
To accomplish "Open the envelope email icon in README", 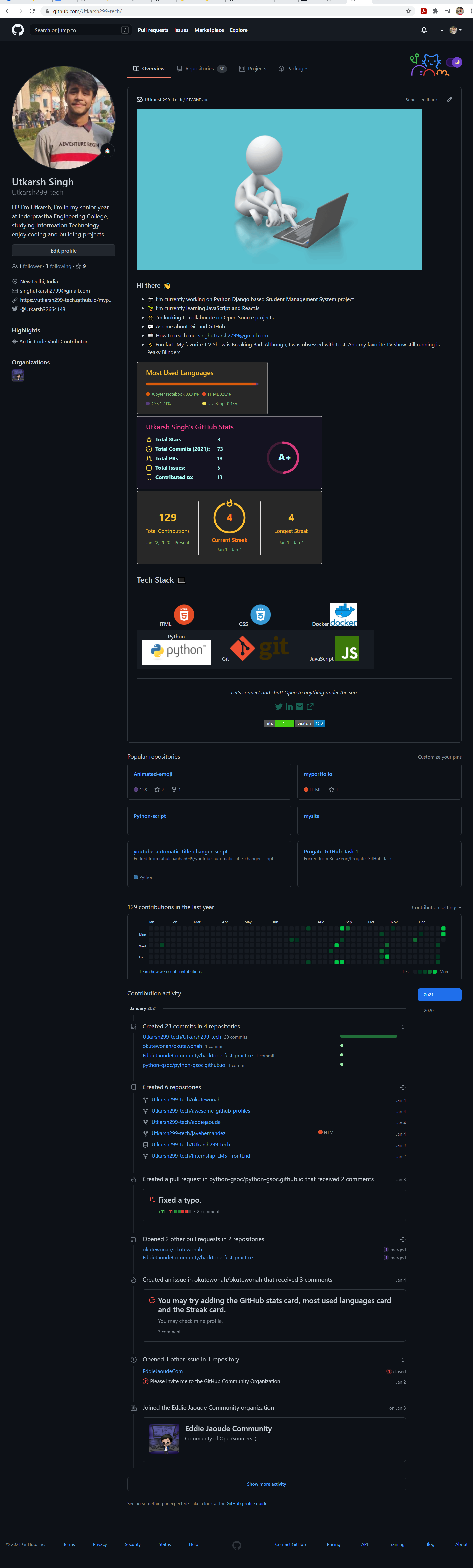I will (300, 706).
